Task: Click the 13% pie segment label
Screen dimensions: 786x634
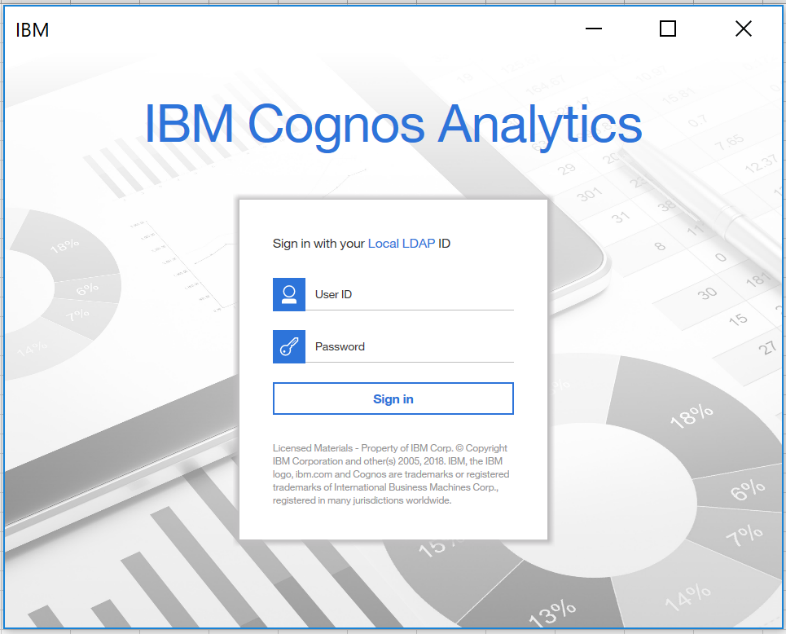Action: click(552, 608)
